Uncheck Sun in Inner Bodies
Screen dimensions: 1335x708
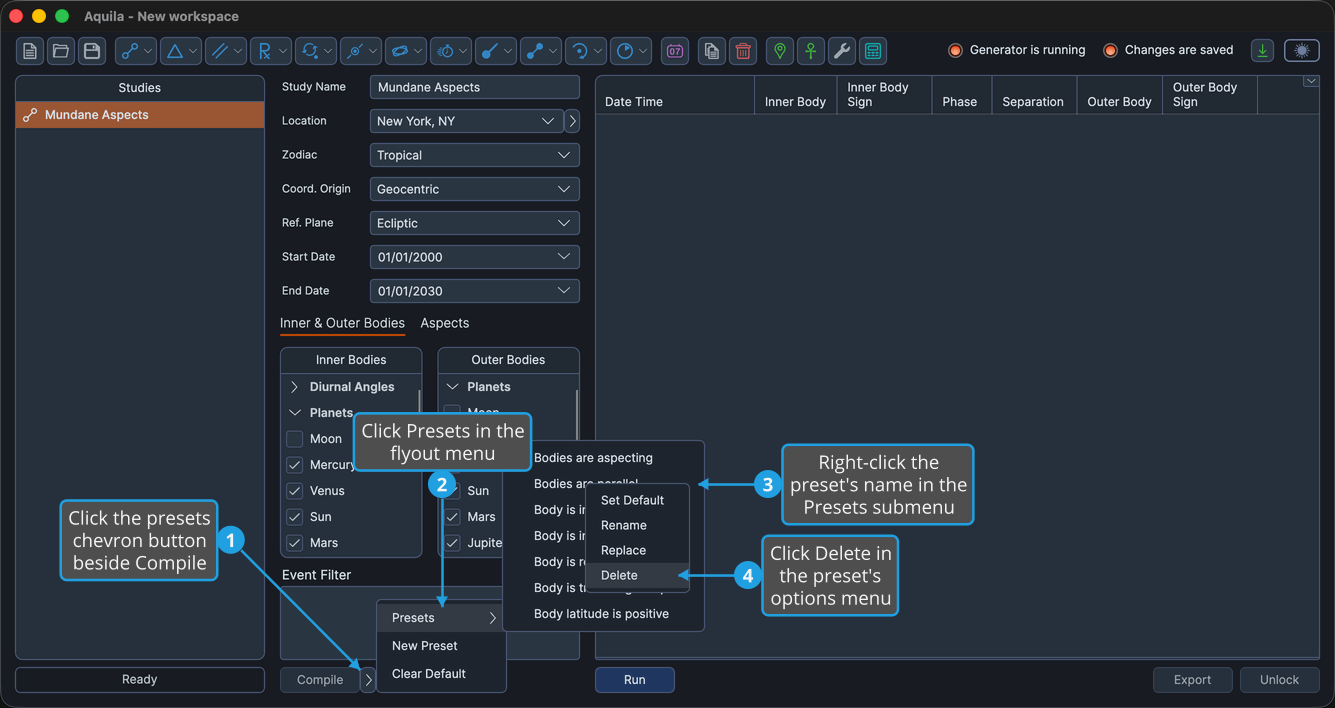294,517
